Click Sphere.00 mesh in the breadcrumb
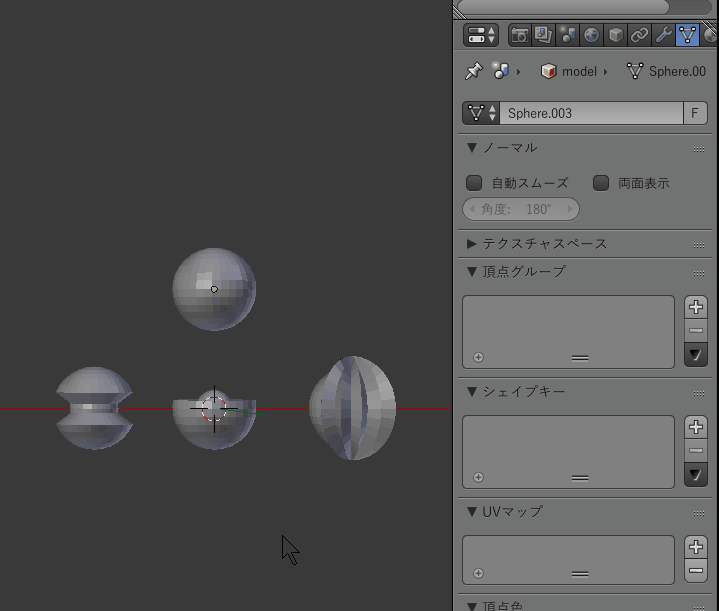Screen dimensions: 719x611 click(666, 72)
